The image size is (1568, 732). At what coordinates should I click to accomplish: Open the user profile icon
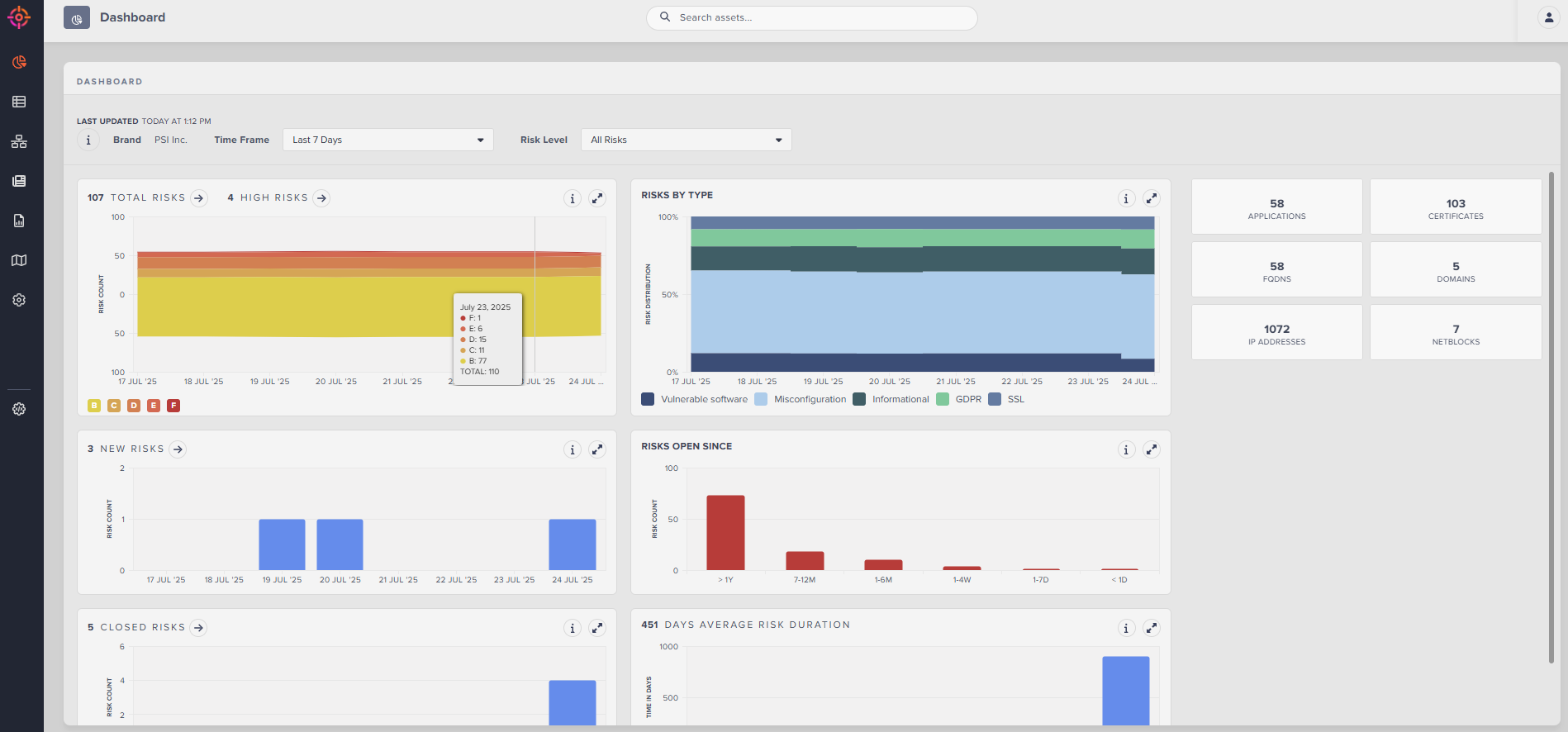[1548, 17]
